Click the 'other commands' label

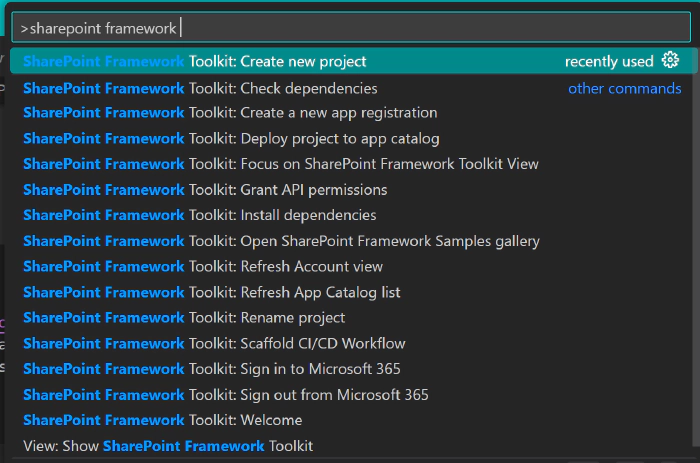pos(624,88)
